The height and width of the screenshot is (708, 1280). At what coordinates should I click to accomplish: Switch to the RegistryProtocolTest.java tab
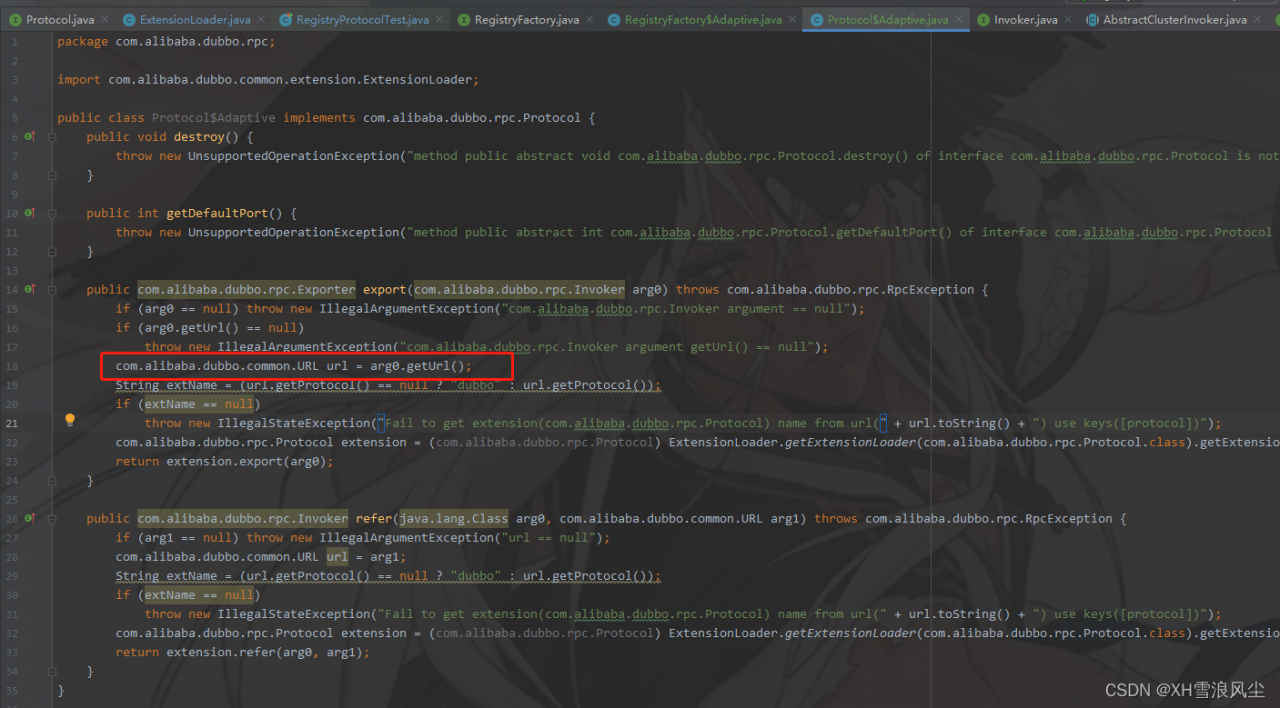tap(362, 19)
